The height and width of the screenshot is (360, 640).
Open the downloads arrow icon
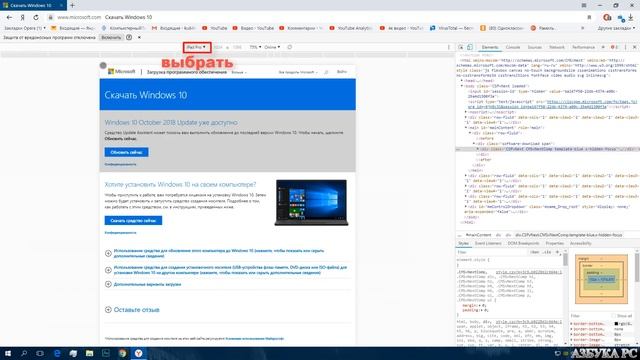coord(631,17)
